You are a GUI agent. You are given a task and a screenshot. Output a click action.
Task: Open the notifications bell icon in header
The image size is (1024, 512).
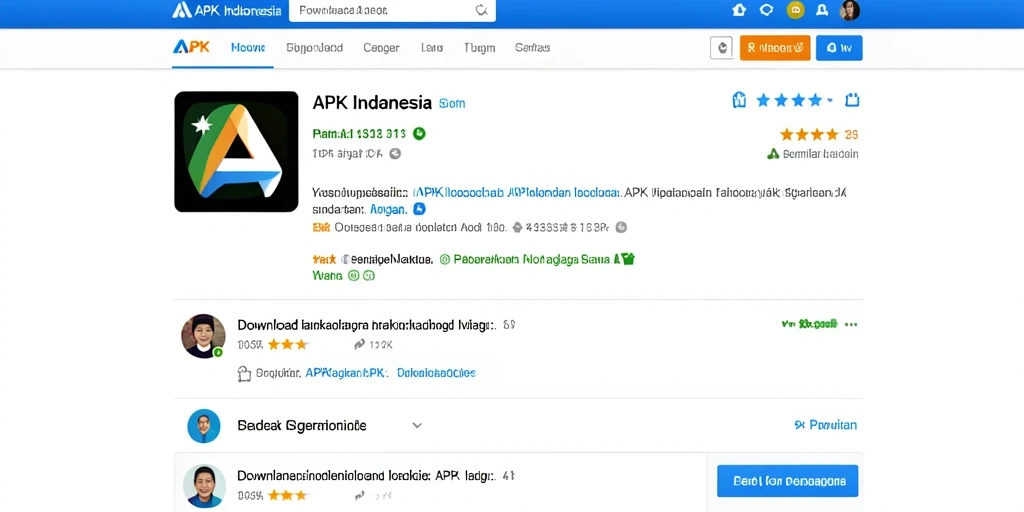tap(822, 10)
